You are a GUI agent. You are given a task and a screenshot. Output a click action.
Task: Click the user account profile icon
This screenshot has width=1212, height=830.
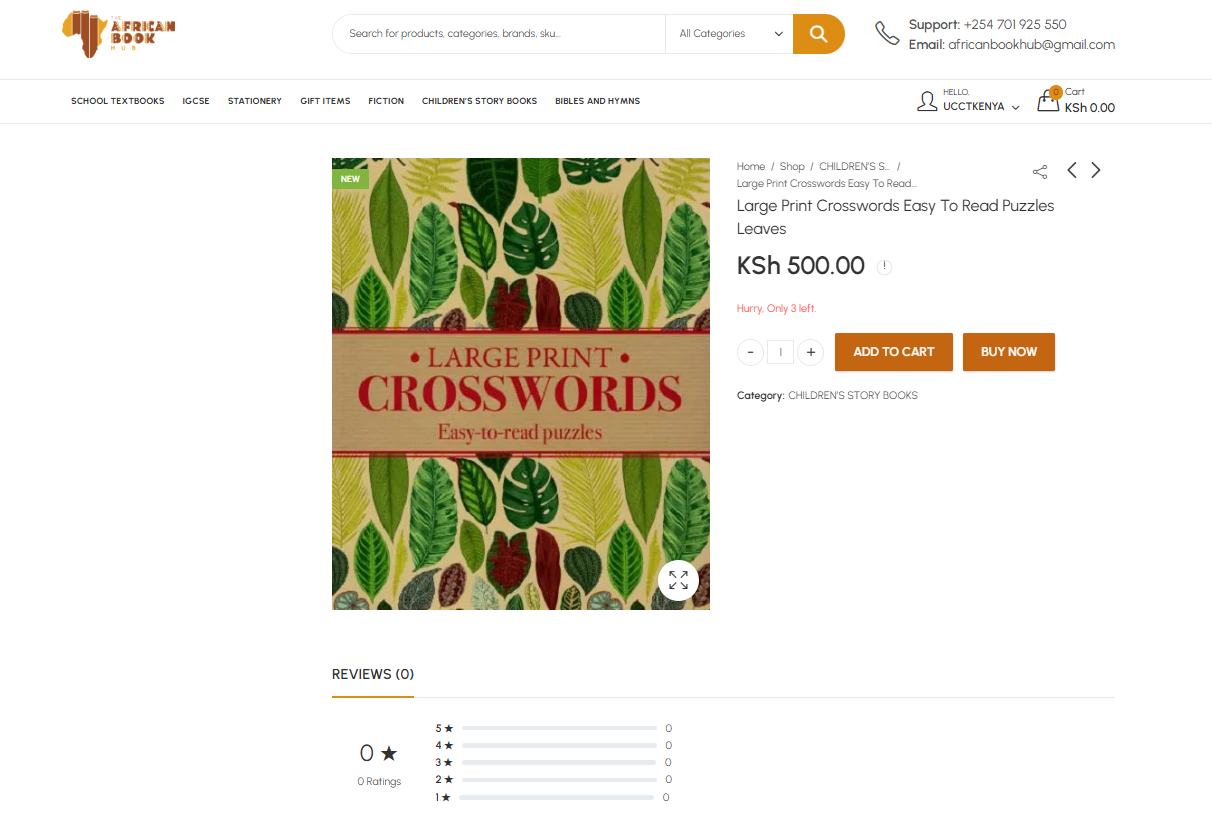click(x=927, y=101)
